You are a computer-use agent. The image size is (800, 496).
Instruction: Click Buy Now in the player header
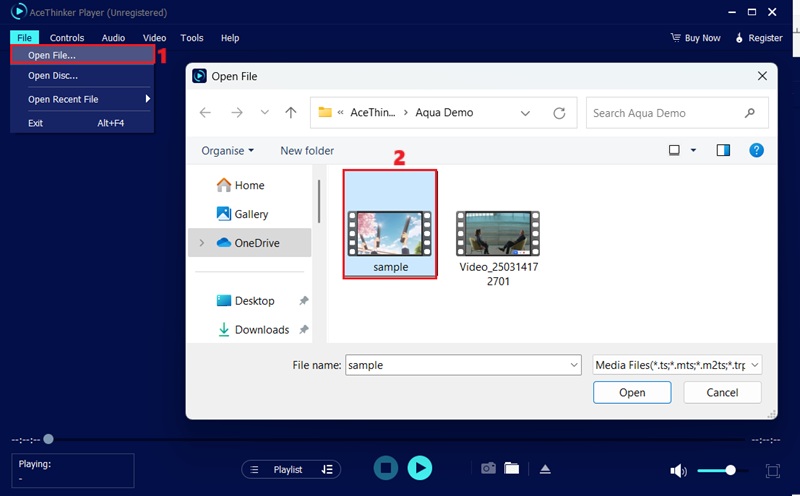coord(695,38)
